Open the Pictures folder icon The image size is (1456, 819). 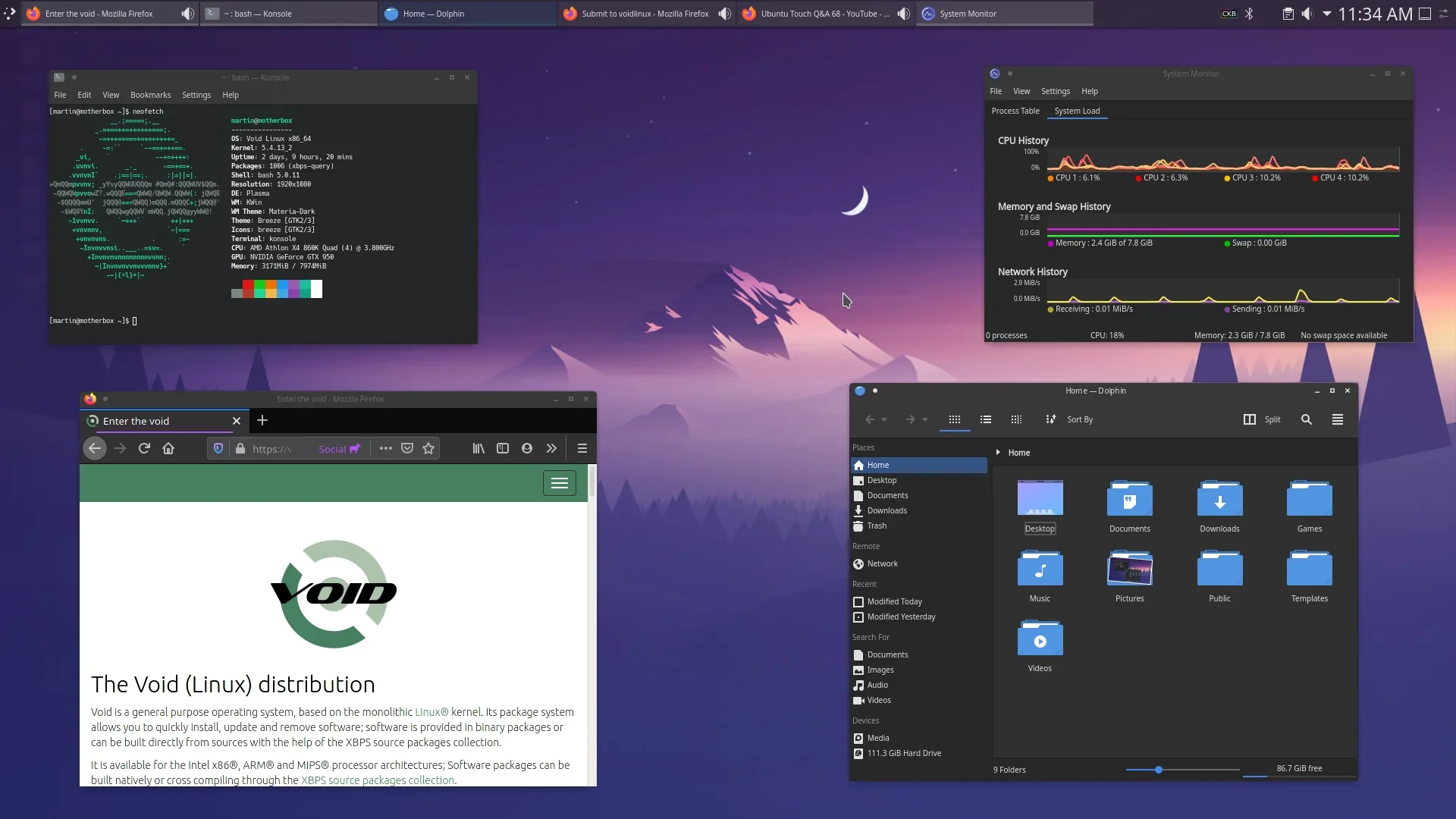tap(1129, 568)
